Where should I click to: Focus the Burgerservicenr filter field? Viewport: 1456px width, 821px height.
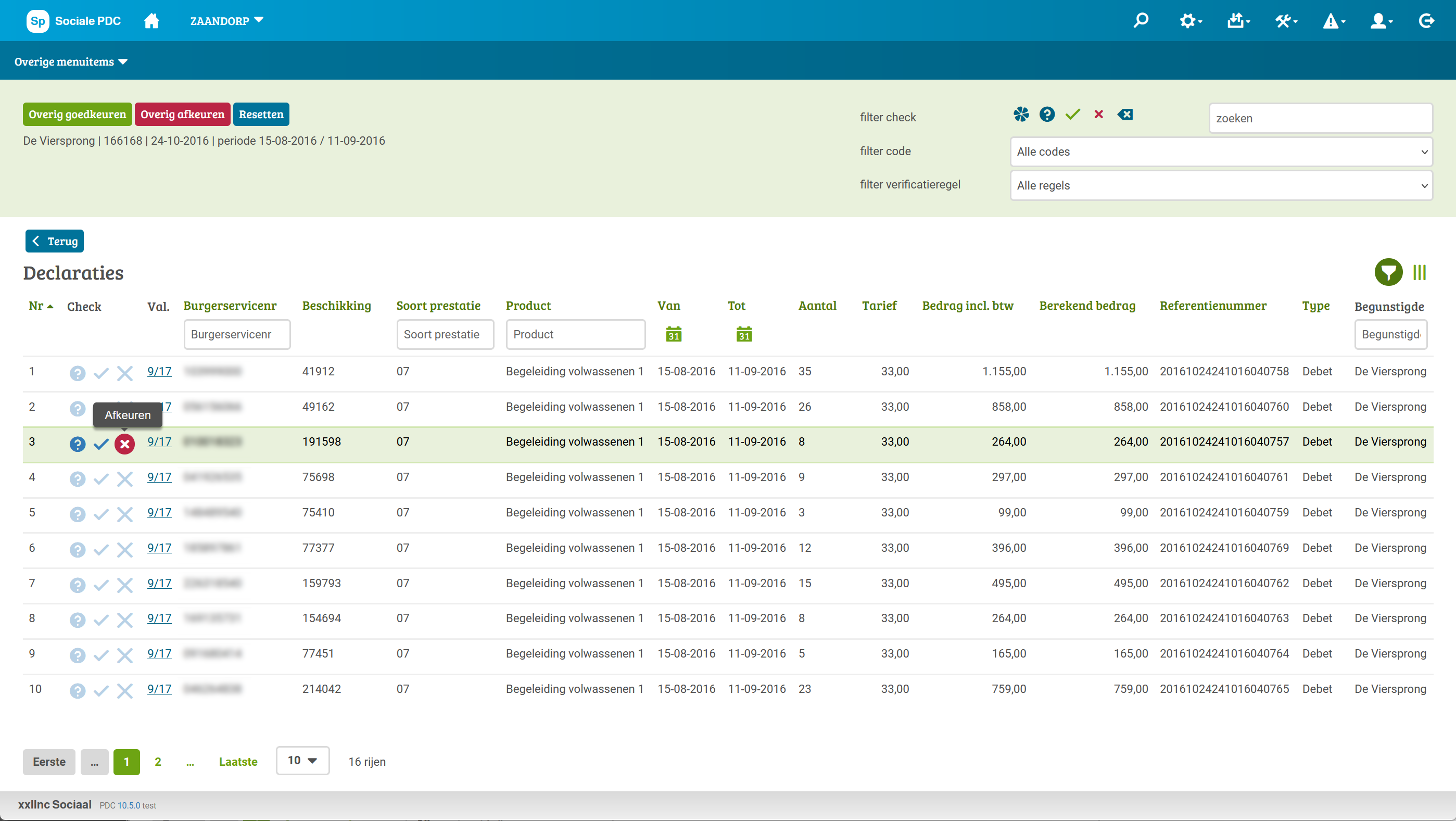[237, 334]
